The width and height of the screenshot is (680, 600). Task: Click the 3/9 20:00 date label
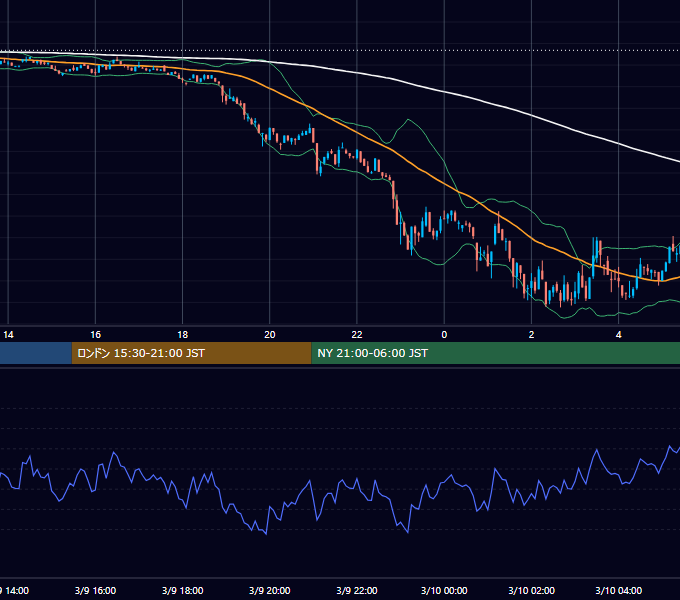pyautogui.click(x=270, y=590)
